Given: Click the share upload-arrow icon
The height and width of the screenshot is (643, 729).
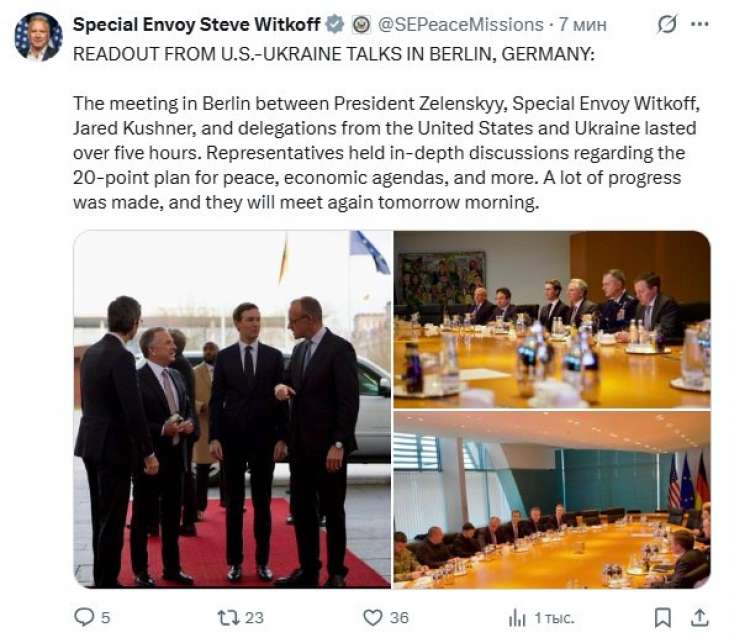Looking at the screenshot, I should tap(700, 618).
